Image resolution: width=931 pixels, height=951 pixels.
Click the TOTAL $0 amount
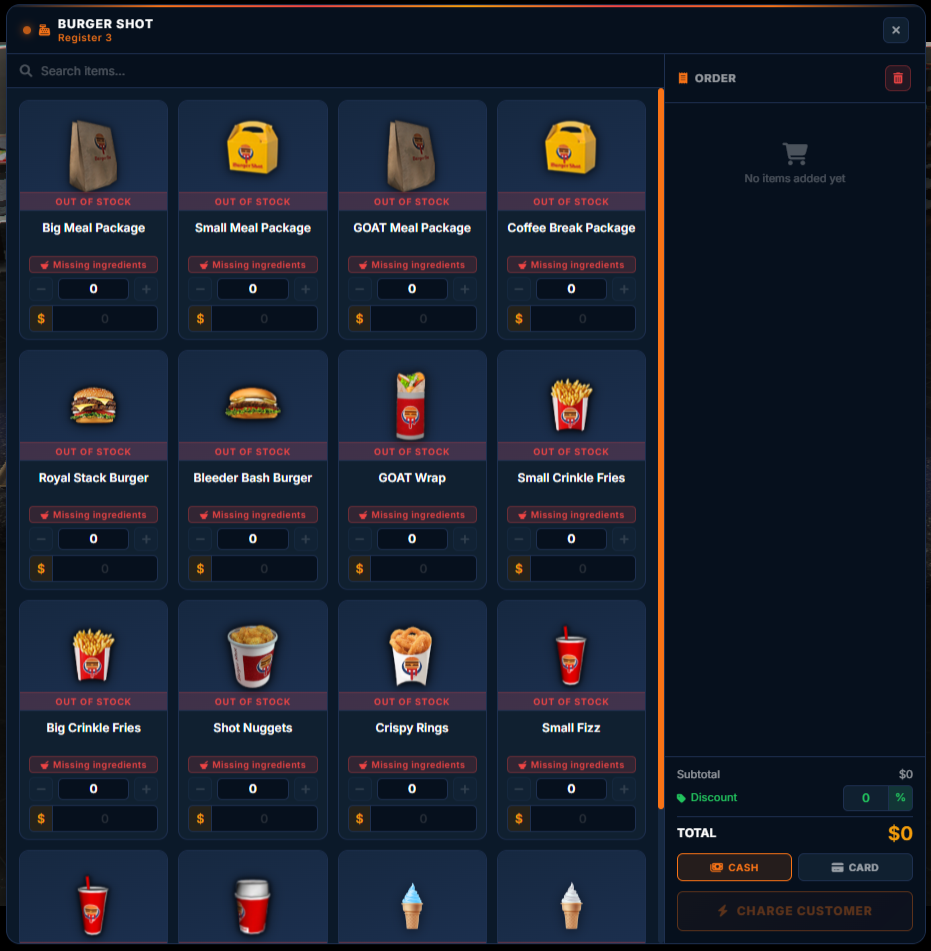click(x=900, y=833)
